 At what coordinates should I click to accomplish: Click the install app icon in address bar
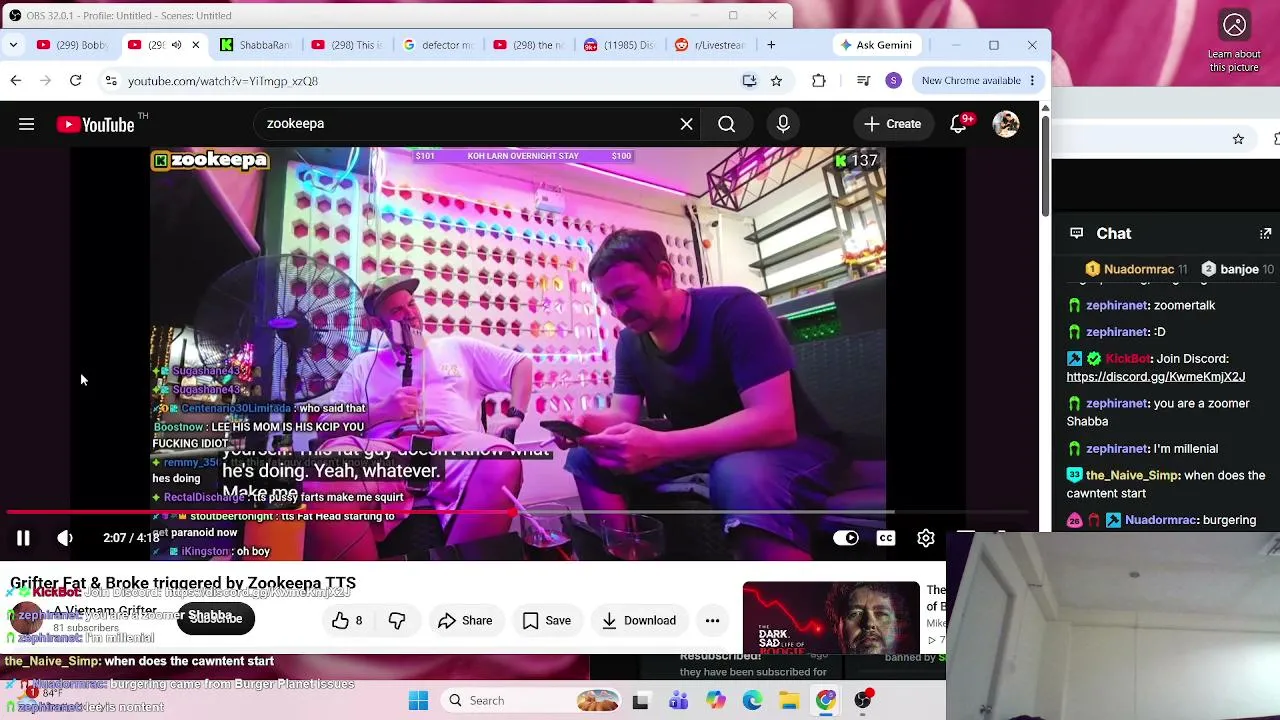(749, 81)
